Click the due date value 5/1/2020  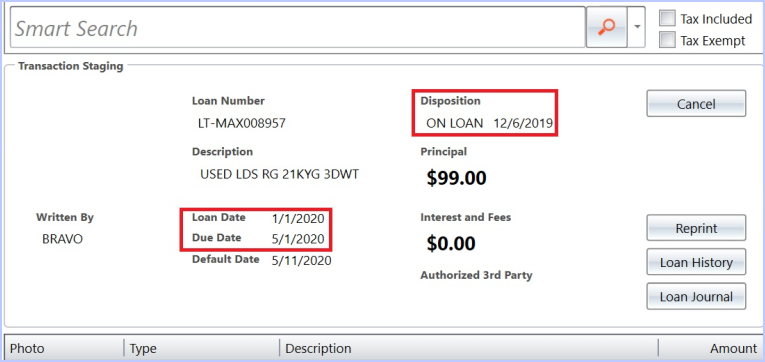click(x=298, y=239)
